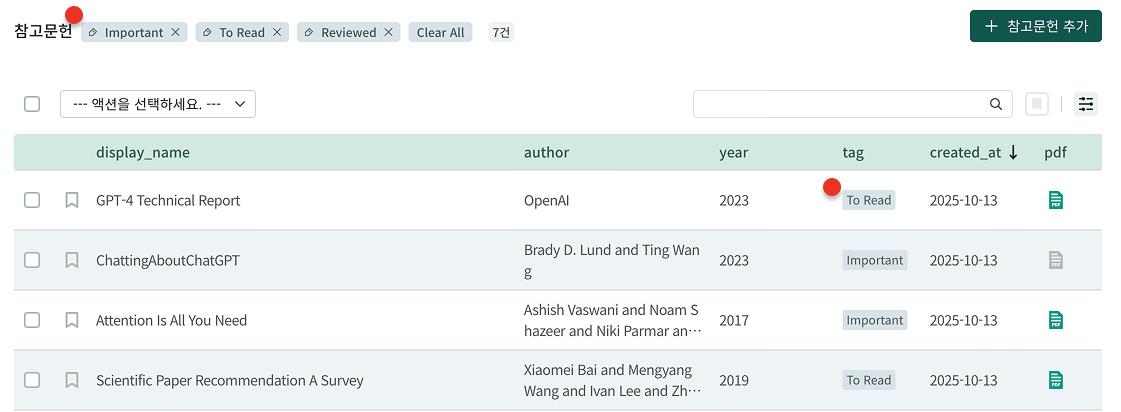Check the Attention Is All You Need checkbox
This screenshot has width=1121, height=412.
click(x=32, y=320)
